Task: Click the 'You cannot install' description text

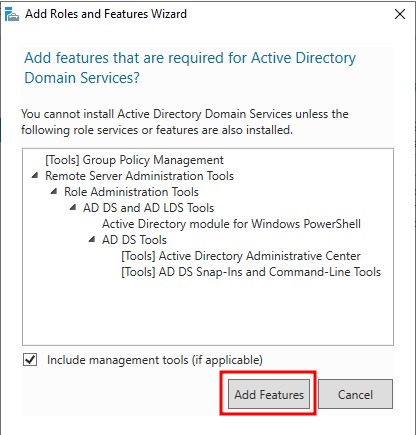Action: [185, 122]
